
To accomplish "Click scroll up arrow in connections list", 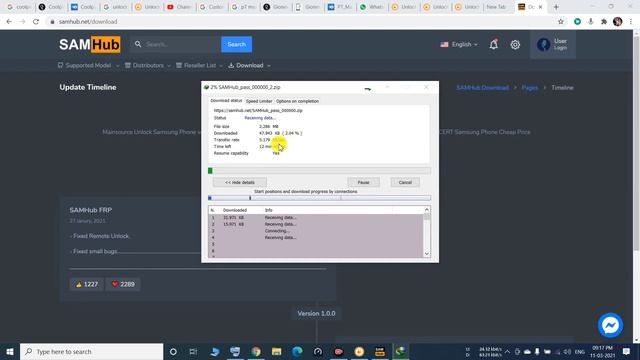I will pyautogui.click(x=427, y=210).
